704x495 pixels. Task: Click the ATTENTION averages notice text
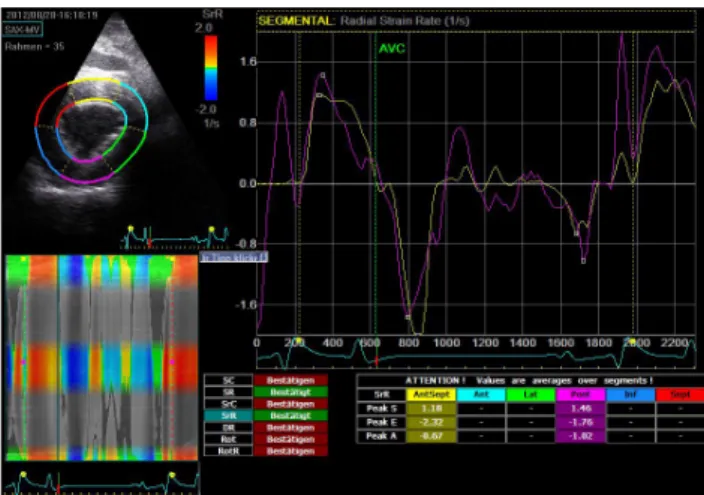click(x=529, y=381)
